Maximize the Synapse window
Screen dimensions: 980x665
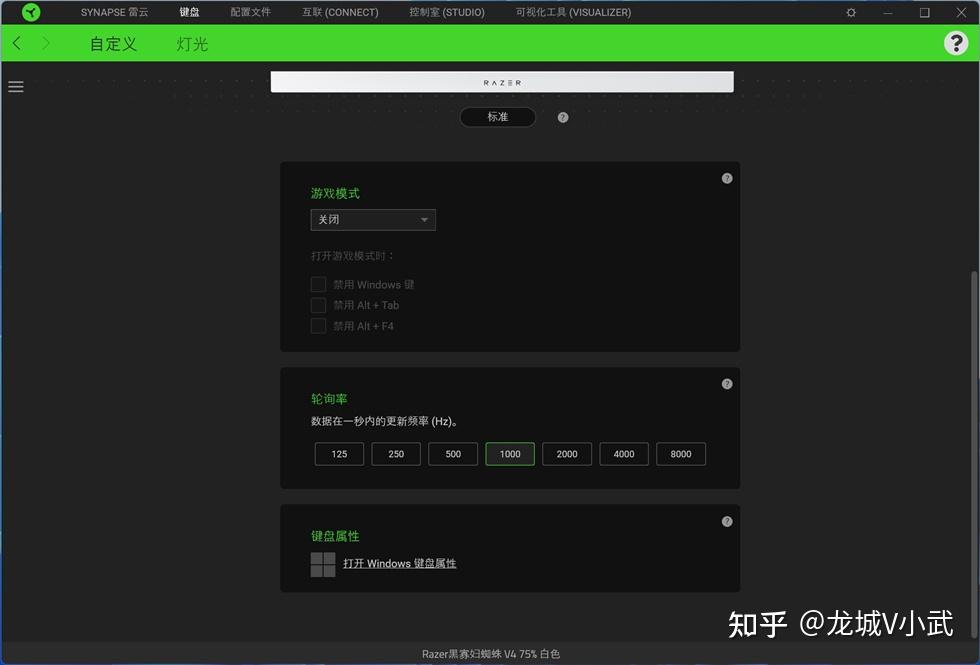pos(924,12)
